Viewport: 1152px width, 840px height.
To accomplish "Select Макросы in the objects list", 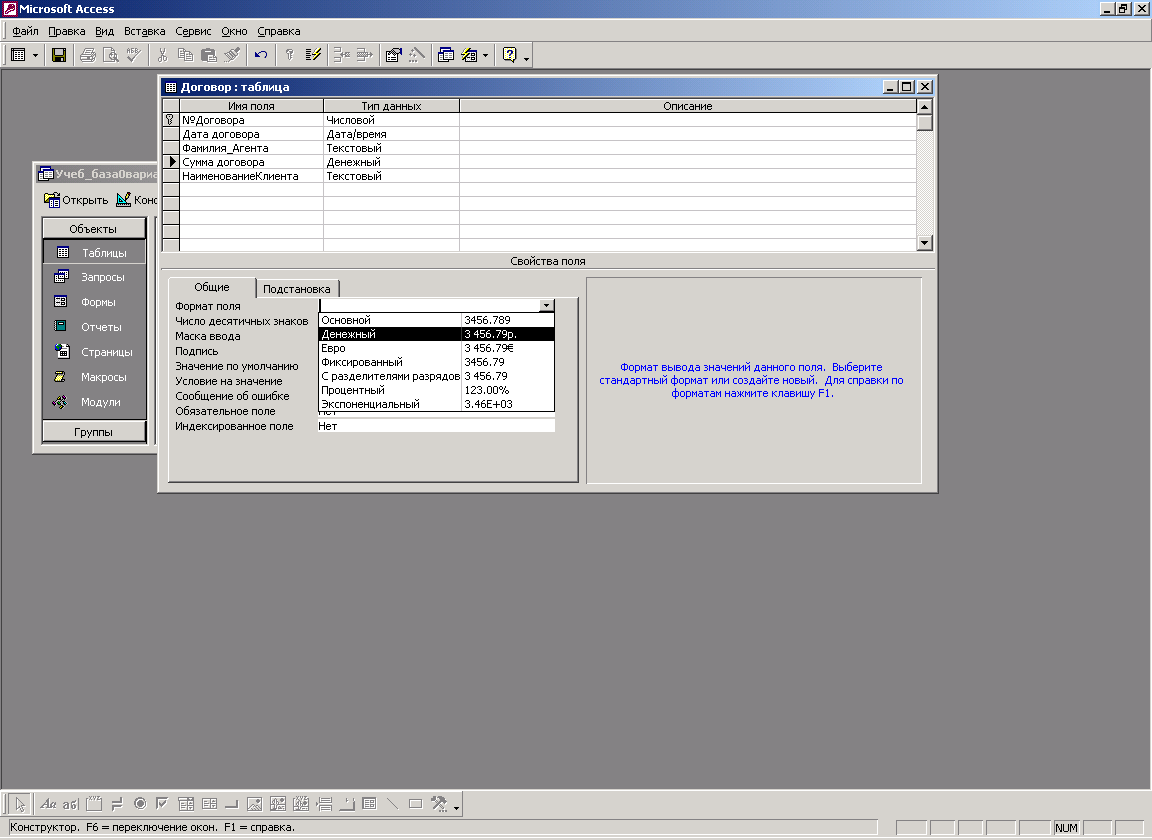I will 93,377.
